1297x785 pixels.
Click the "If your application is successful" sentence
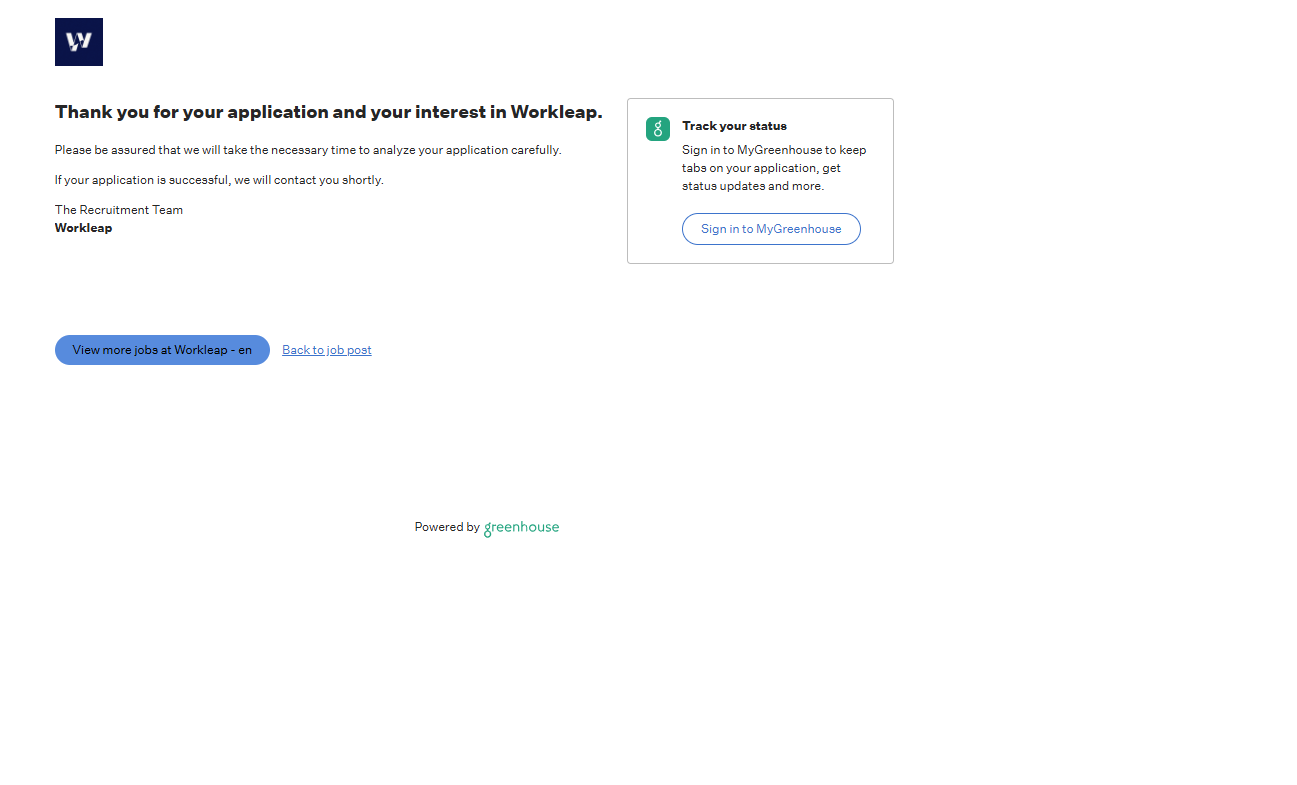point(219,180)
